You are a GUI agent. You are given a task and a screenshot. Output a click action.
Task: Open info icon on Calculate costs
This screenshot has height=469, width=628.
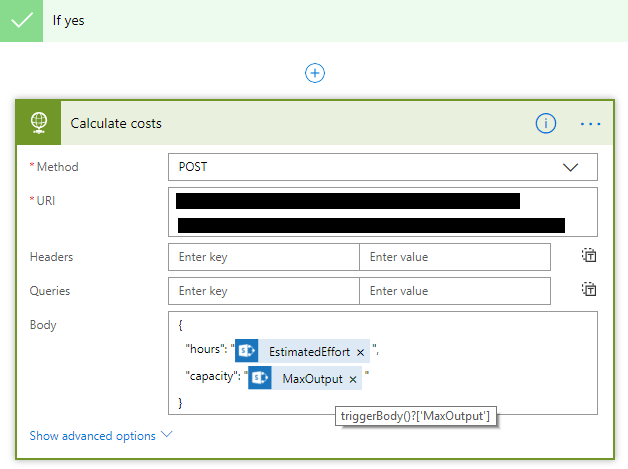[545, 123]
